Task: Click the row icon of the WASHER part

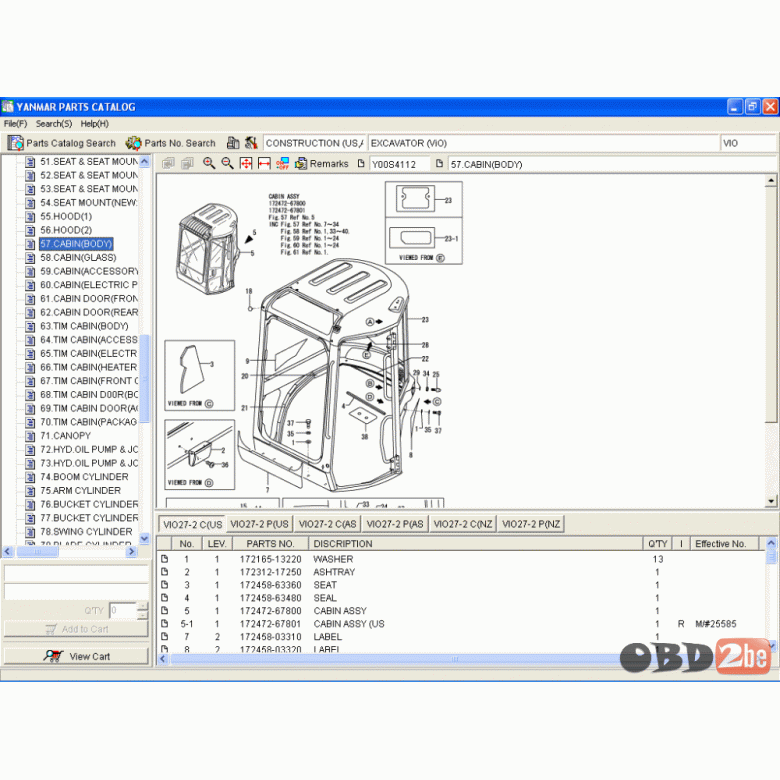Action: [x=165, y=559]
